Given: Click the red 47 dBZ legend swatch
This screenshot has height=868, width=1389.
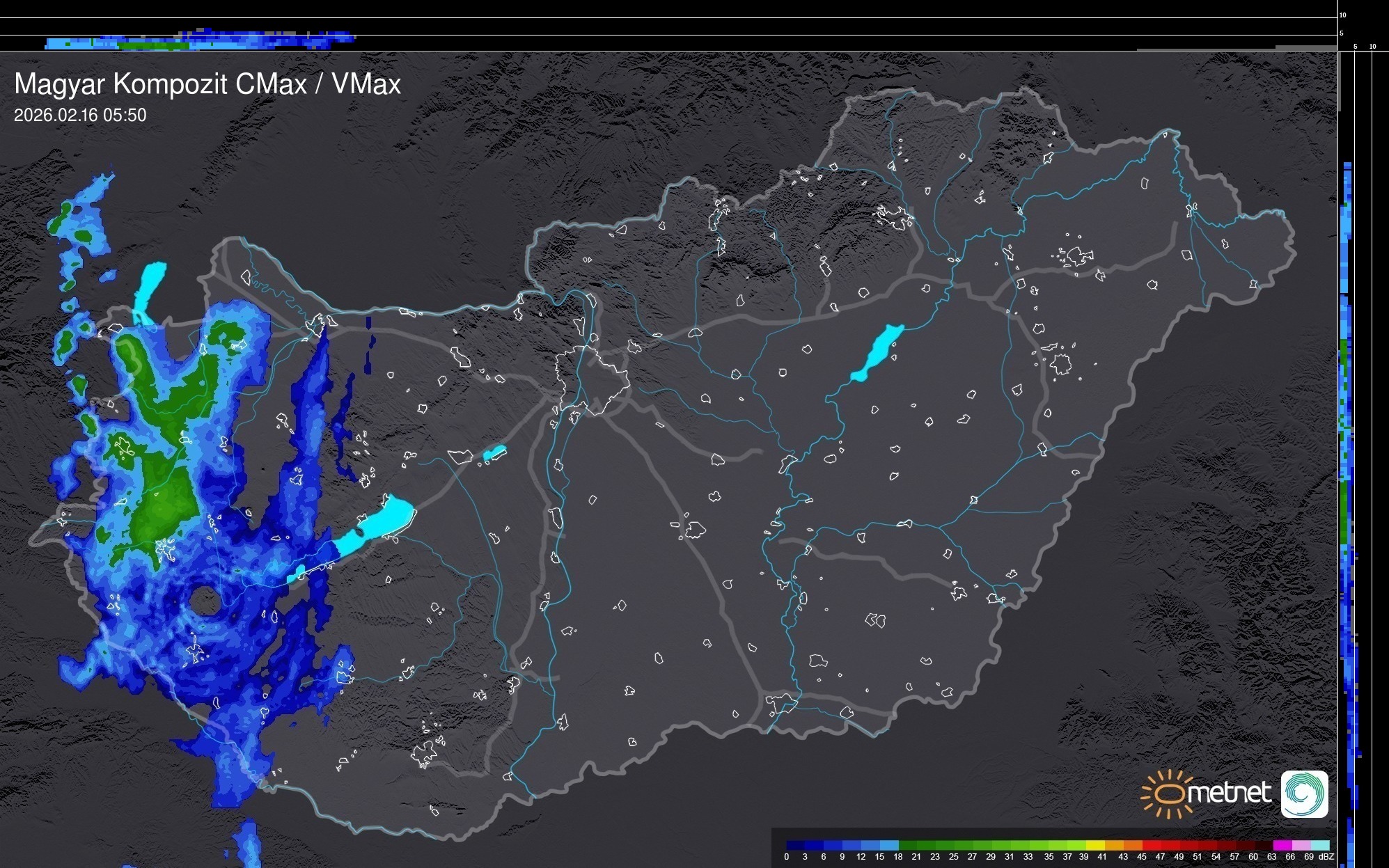Looking at the screenshot, I should pyautogui.click(x=1170, y=845).
